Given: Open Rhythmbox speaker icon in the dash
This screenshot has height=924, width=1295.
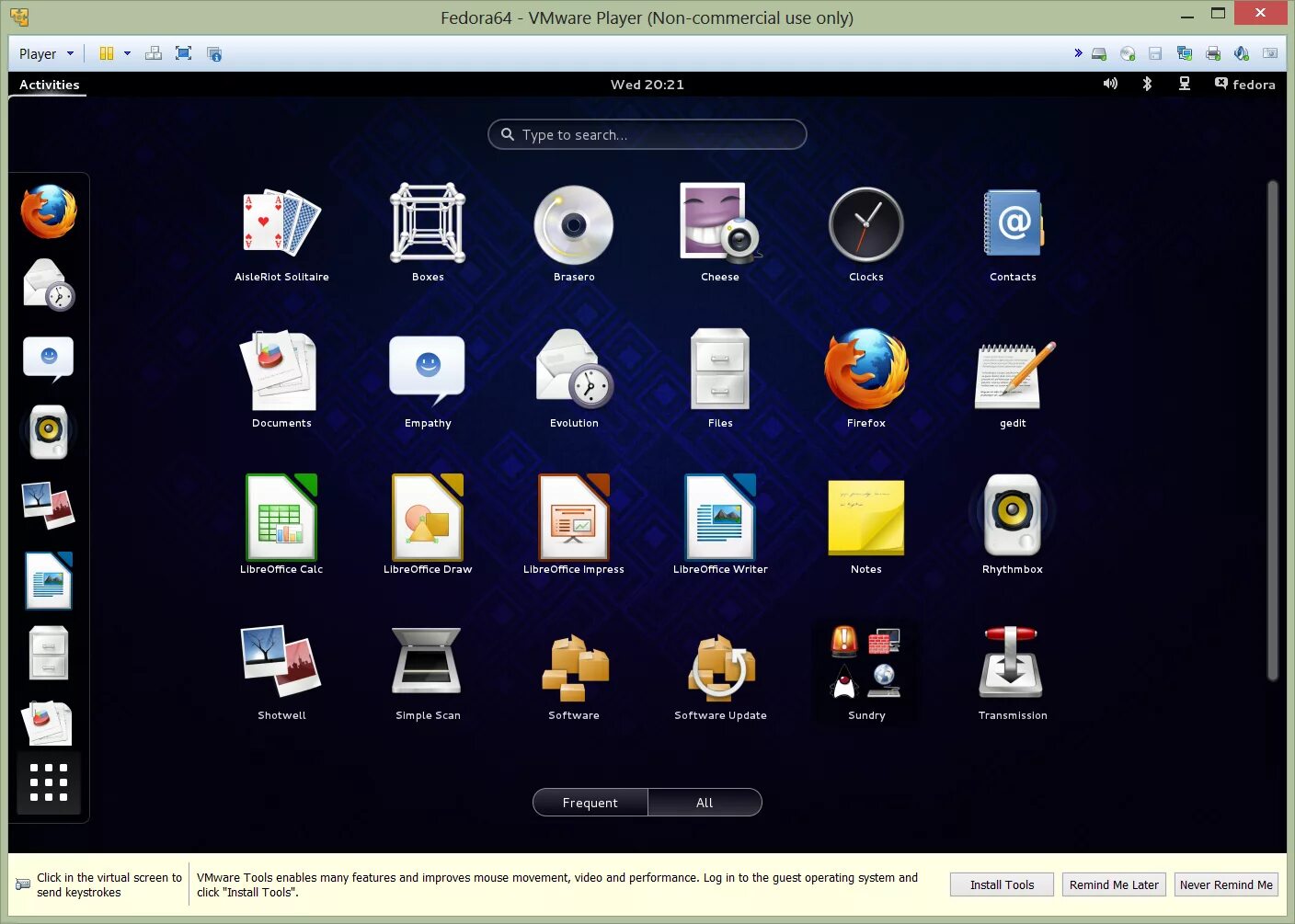Looking at the screenshot, I should pos(49,431).
